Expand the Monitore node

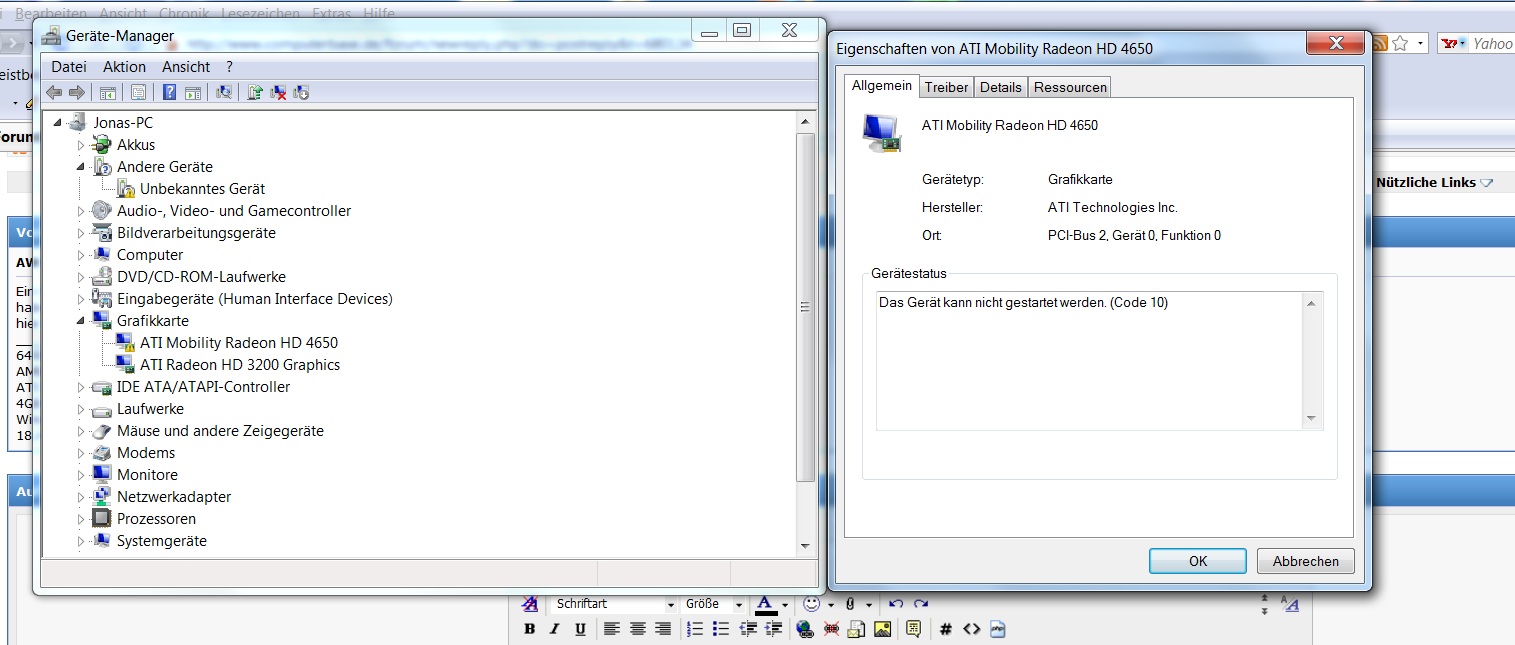(x=82, y=475)
